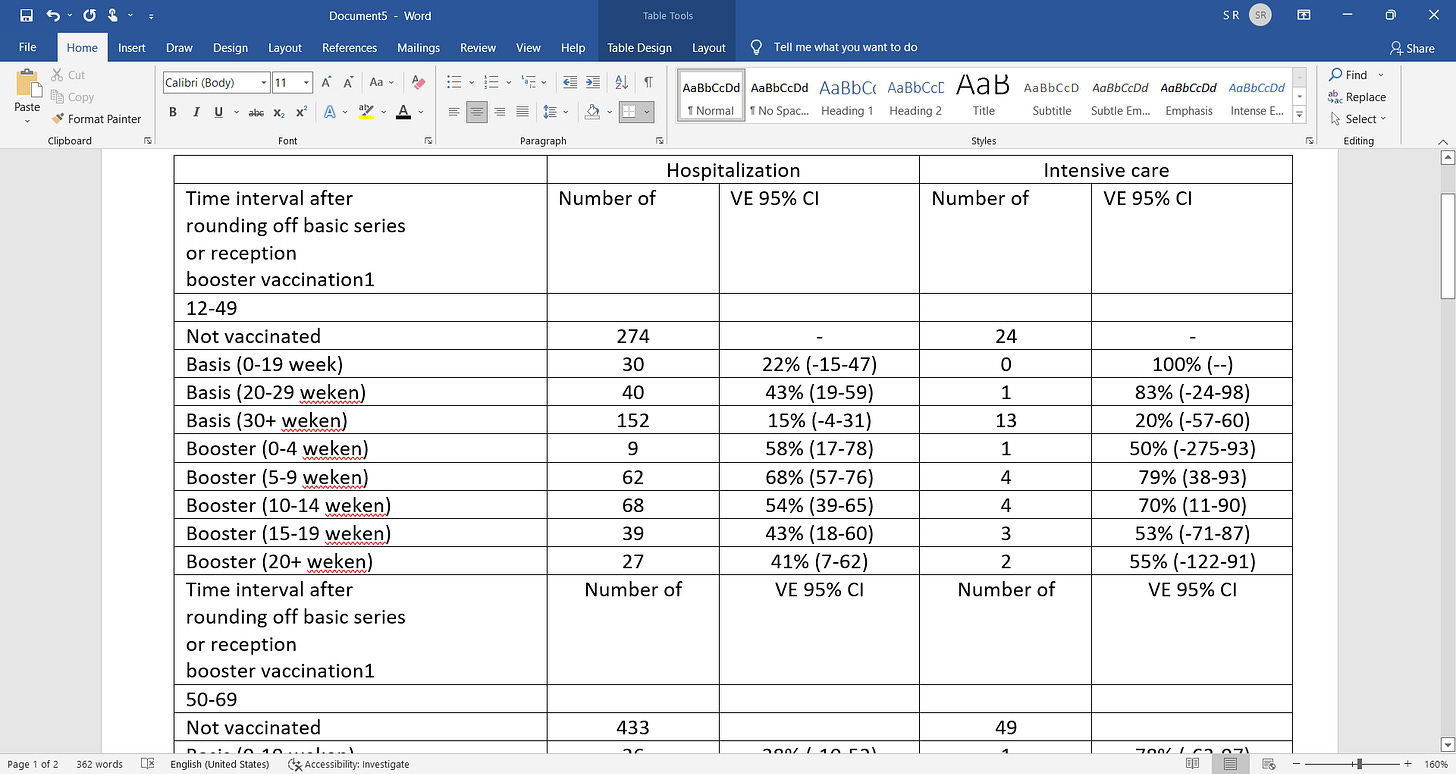1456x774 pixels.
Task: Expand the Styles gallery more arrow
Action: [1300, 115]
